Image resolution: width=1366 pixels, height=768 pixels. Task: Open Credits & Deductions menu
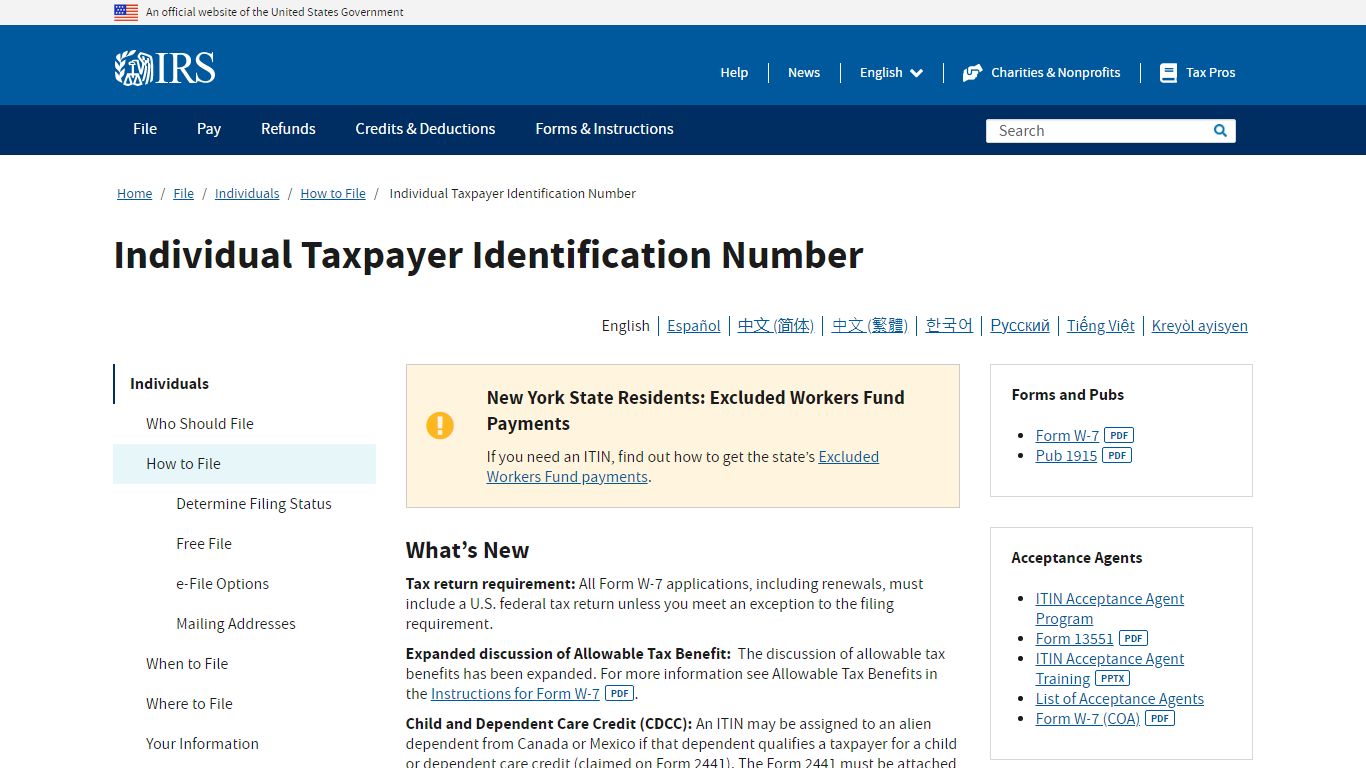[x=425, y=129]
